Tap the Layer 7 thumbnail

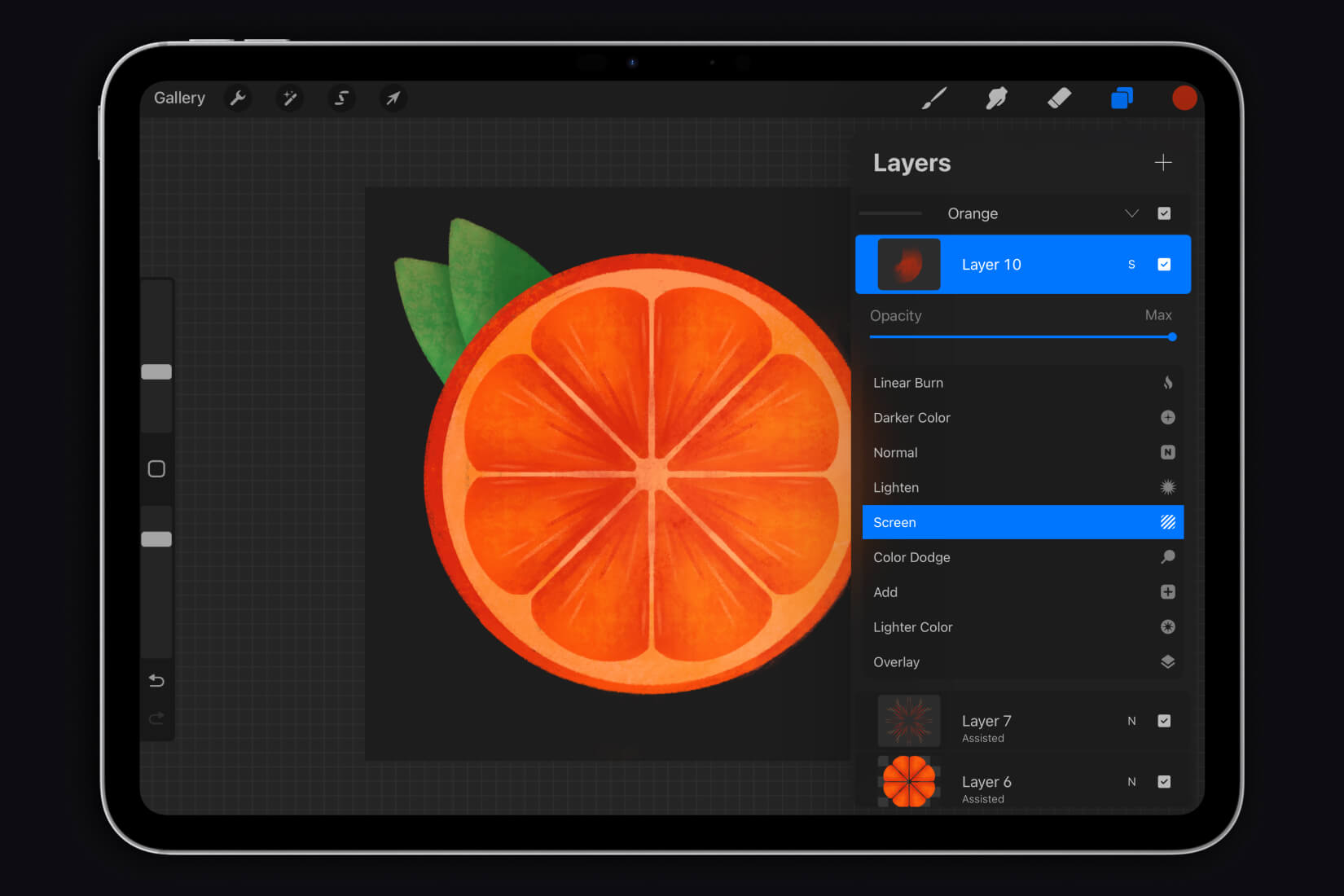pos(909,721)
